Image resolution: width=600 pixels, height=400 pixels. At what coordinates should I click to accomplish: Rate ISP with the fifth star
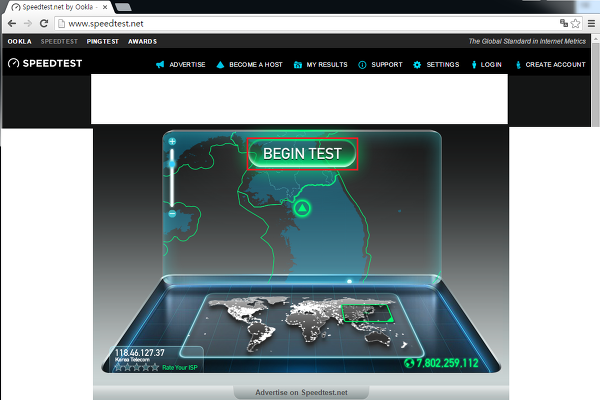pyautogui.click(x=155, y=367)
